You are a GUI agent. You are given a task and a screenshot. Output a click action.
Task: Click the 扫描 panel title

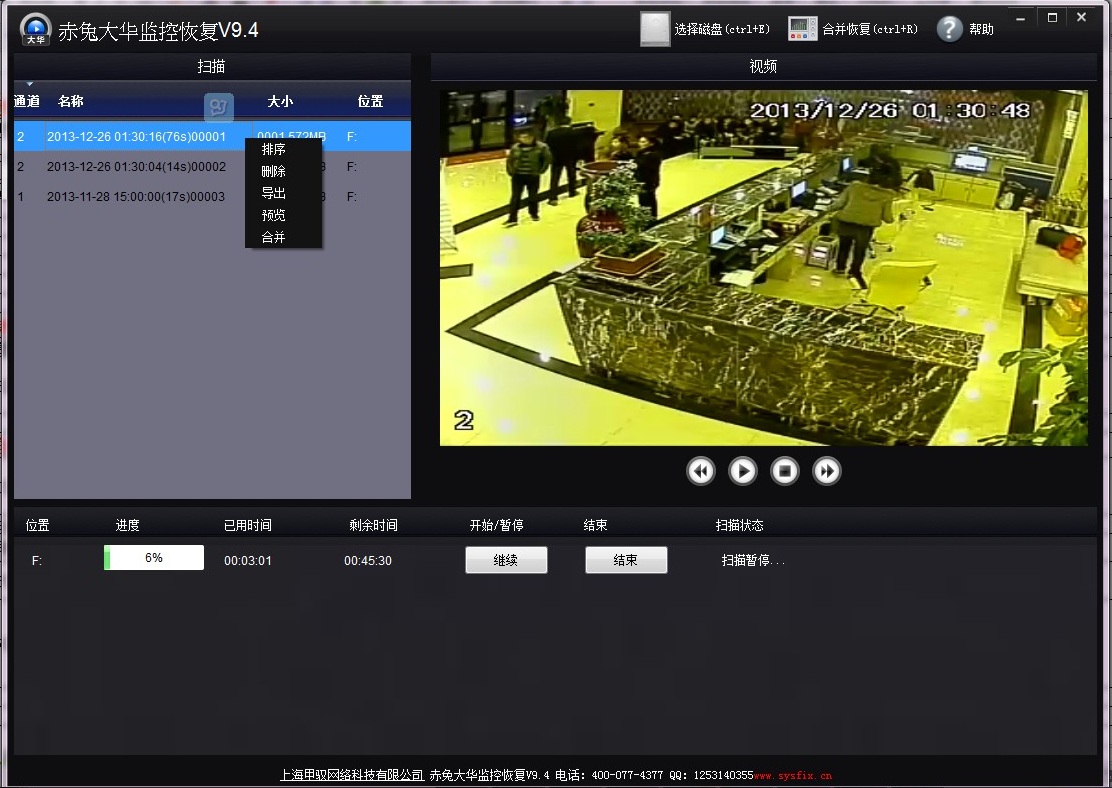pos(211,66)
